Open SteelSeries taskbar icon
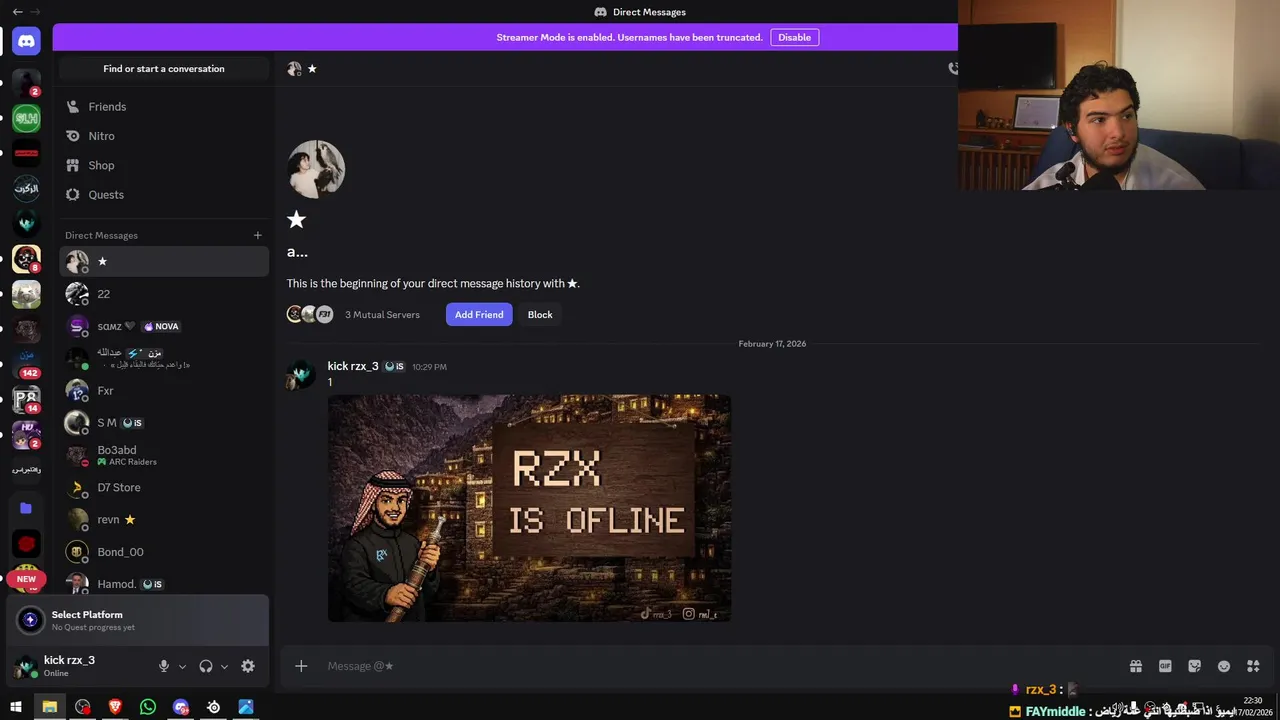The width and height of the screenshot is (1280, 720). pyautogui.click(x=213, y=707)
